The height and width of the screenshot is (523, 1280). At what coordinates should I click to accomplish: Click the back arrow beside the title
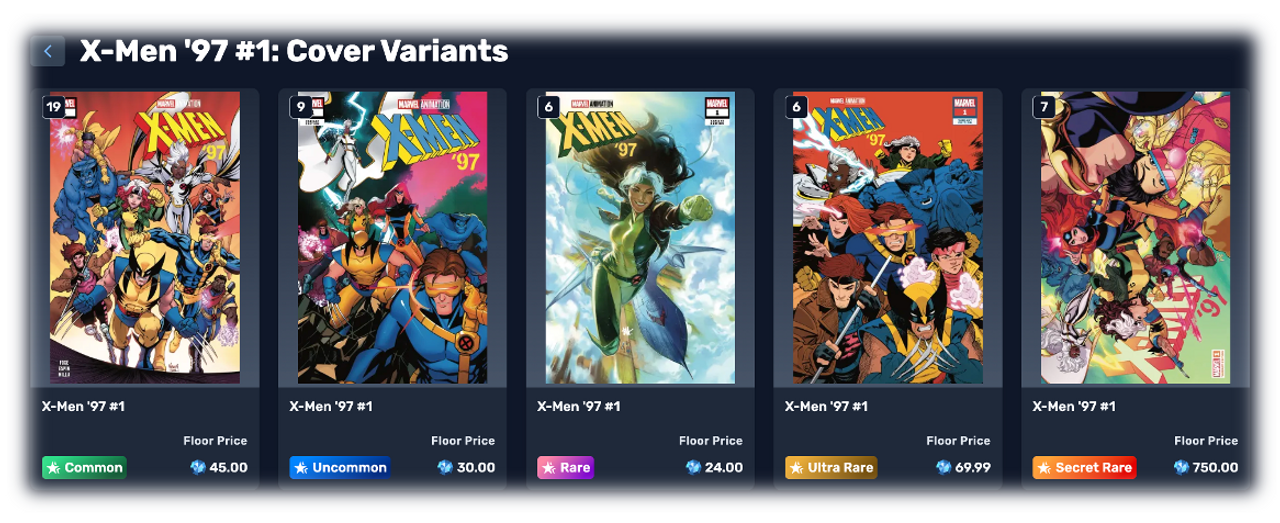(48, 51)
